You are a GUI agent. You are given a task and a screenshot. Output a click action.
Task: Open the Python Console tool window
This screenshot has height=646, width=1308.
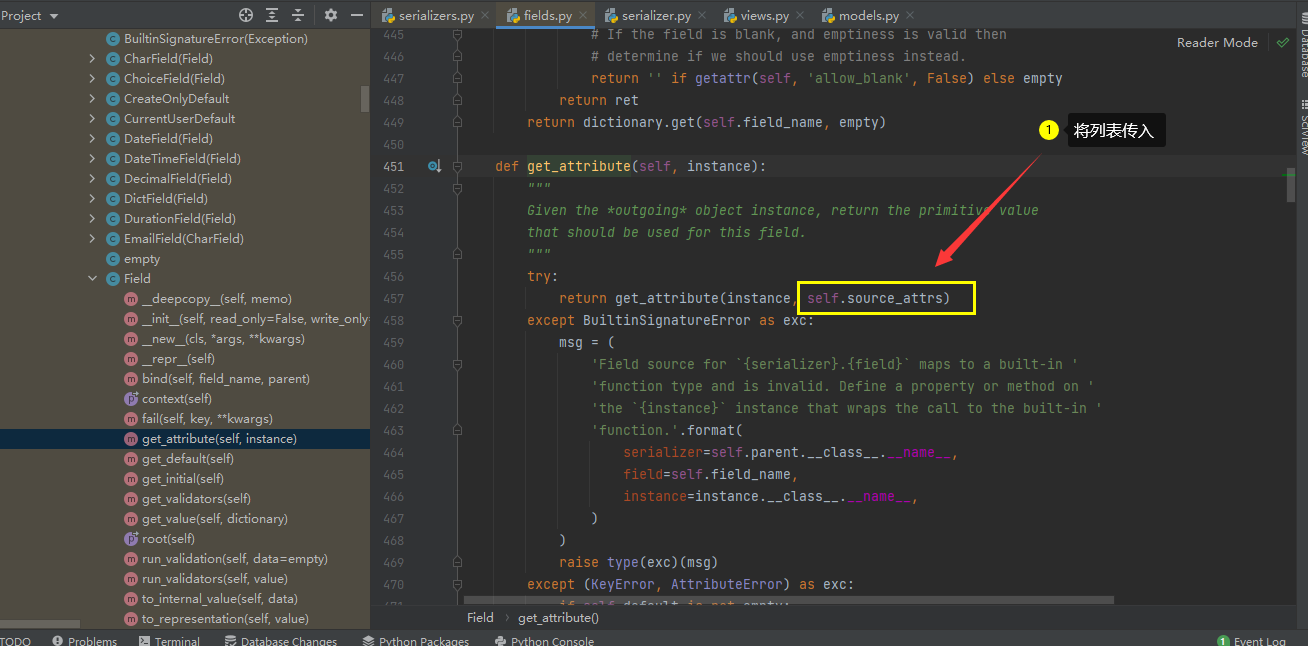pyautogui.click(x=543, y=641)
